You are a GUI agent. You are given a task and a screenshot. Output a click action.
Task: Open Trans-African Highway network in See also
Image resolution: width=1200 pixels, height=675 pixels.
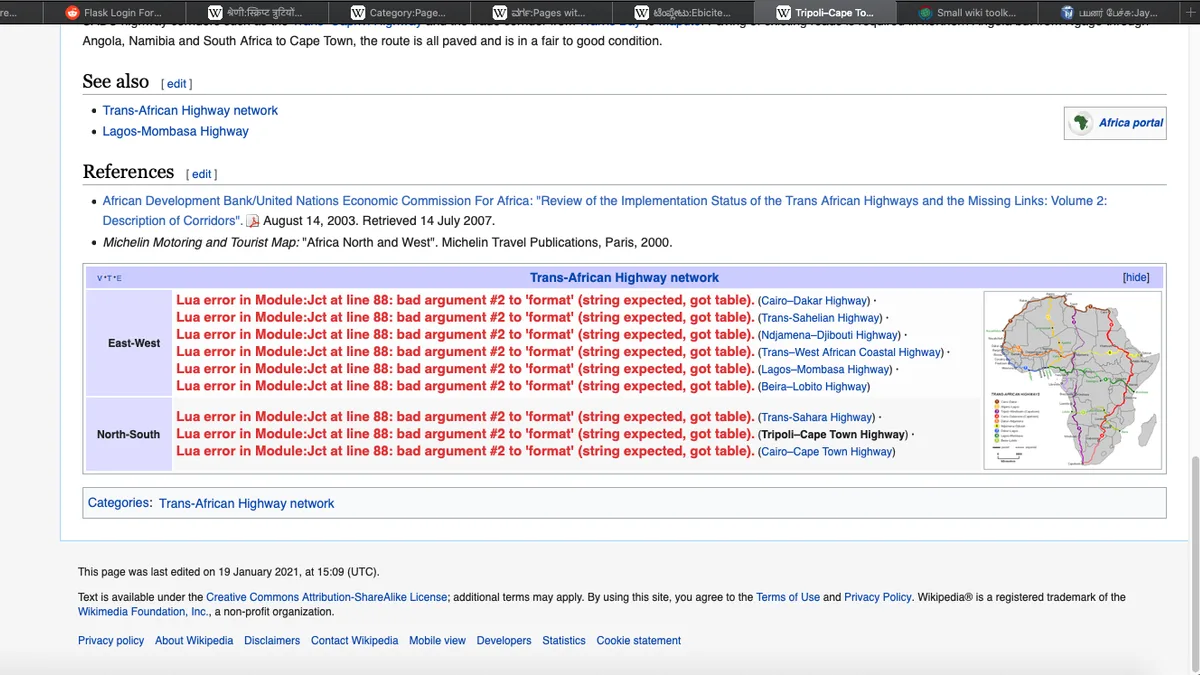[190, 111]
